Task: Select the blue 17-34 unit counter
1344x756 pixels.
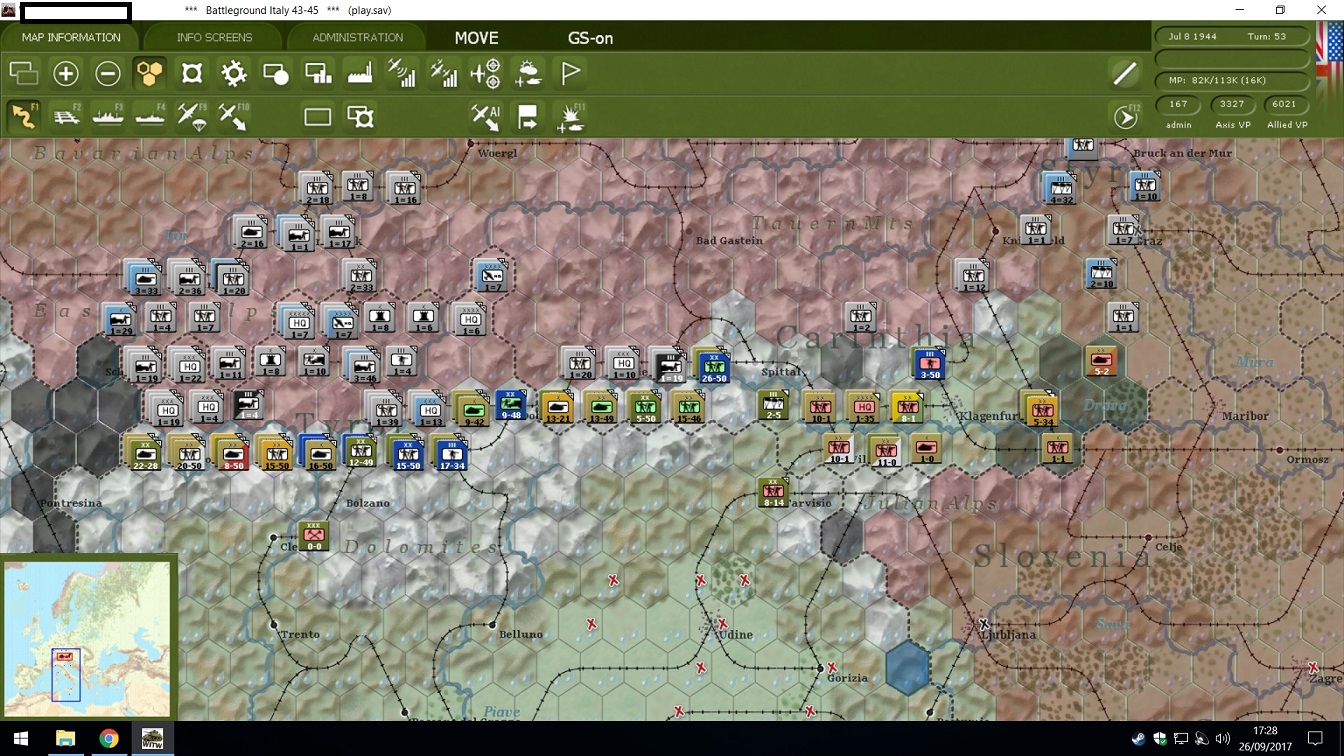Action: (x=451, y=455)
